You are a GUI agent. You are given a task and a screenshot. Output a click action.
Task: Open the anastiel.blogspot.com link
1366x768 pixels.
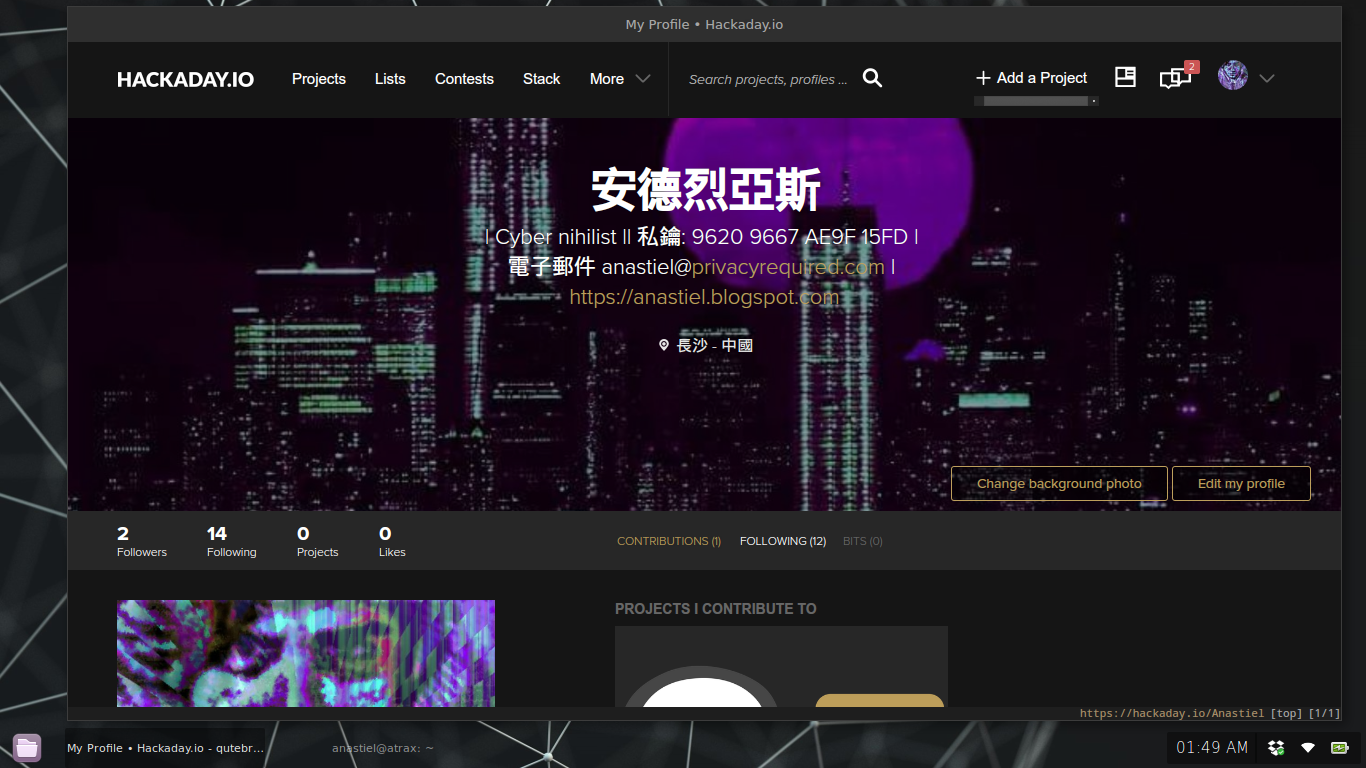(704, 297)
